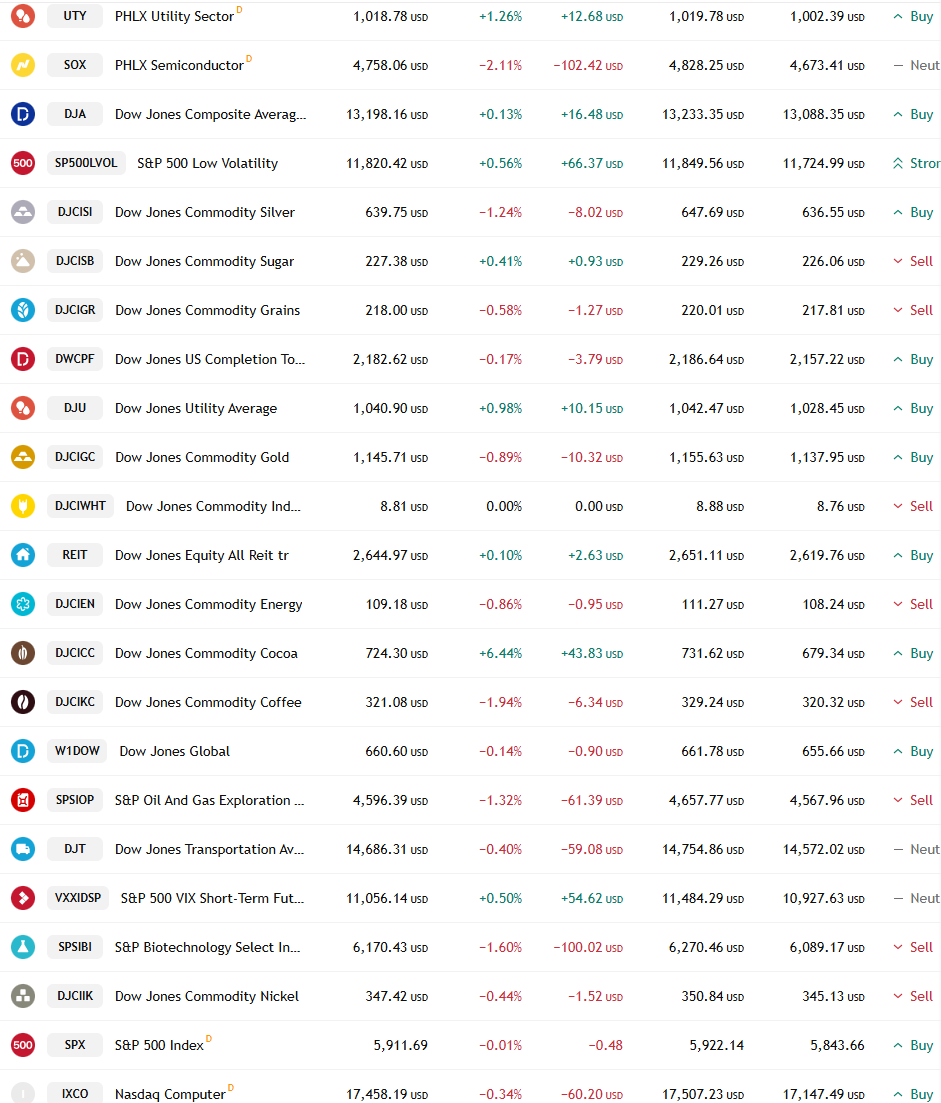Click the Neutral rating for DJT
The width and height of the screenshot is (941, 1103).
click(x=916, y=849)
